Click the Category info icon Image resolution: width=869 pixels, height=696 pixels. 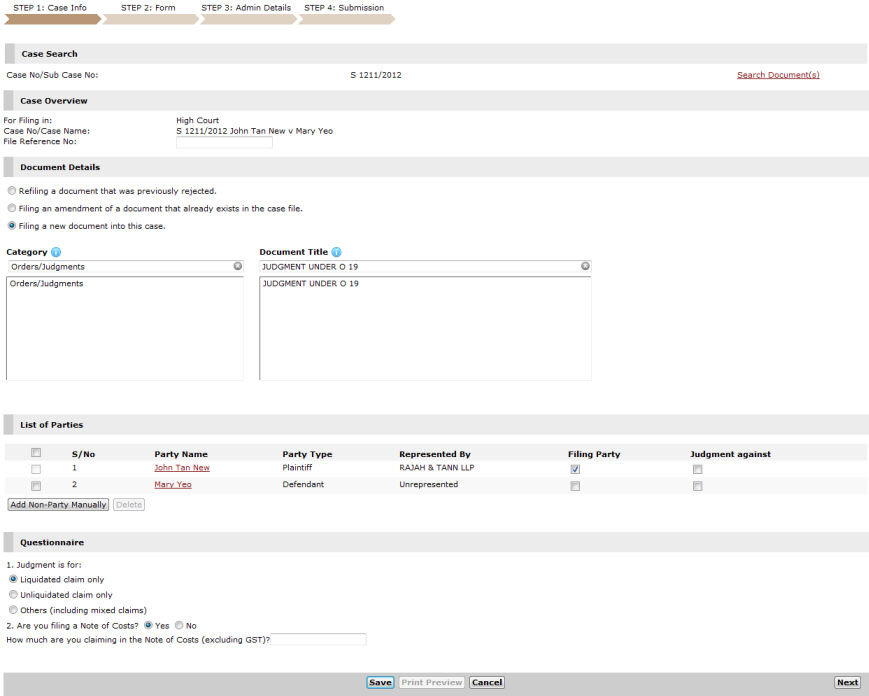point(56,253)
